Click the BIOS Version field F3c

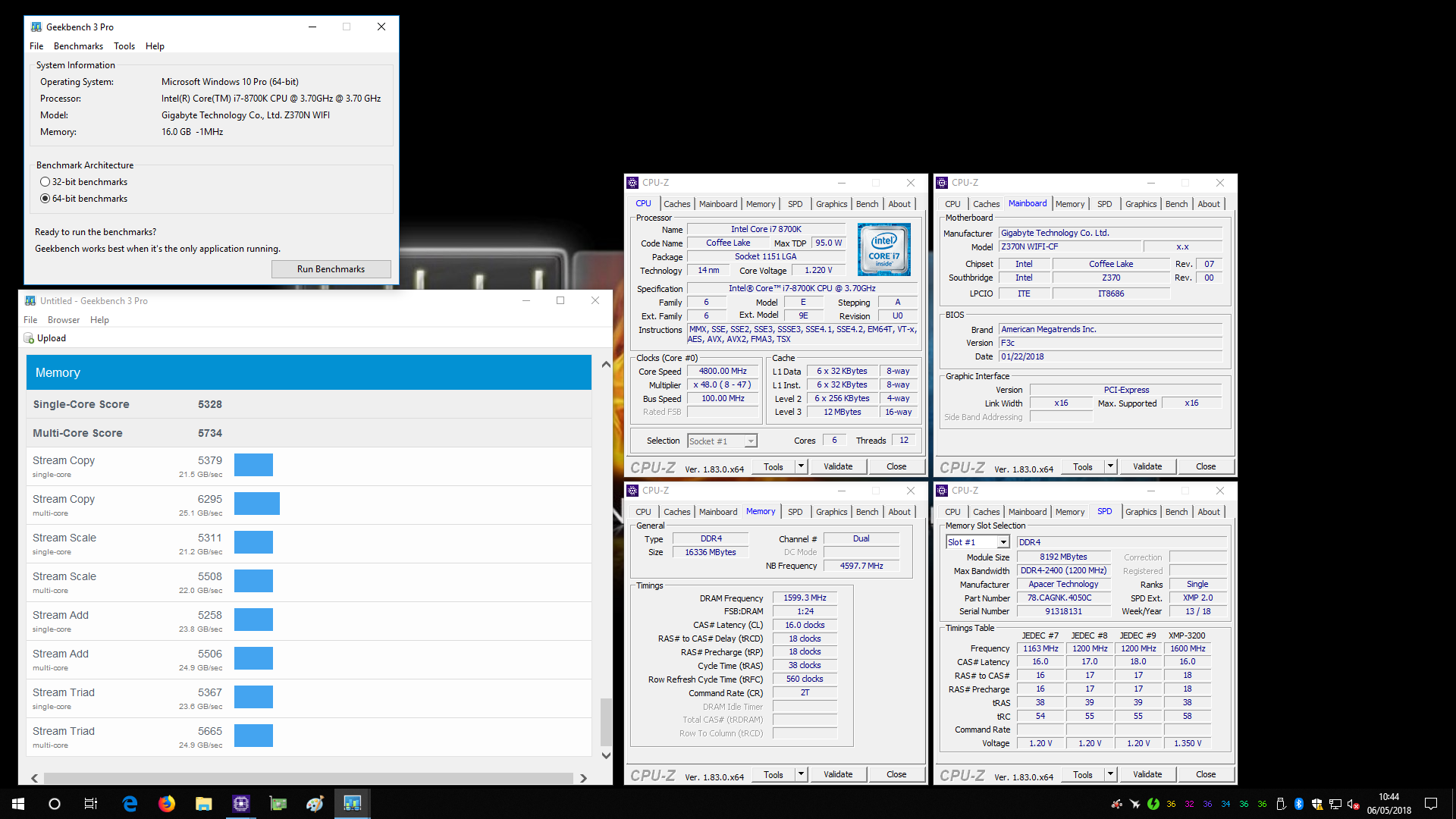(x=1110, y=343)
